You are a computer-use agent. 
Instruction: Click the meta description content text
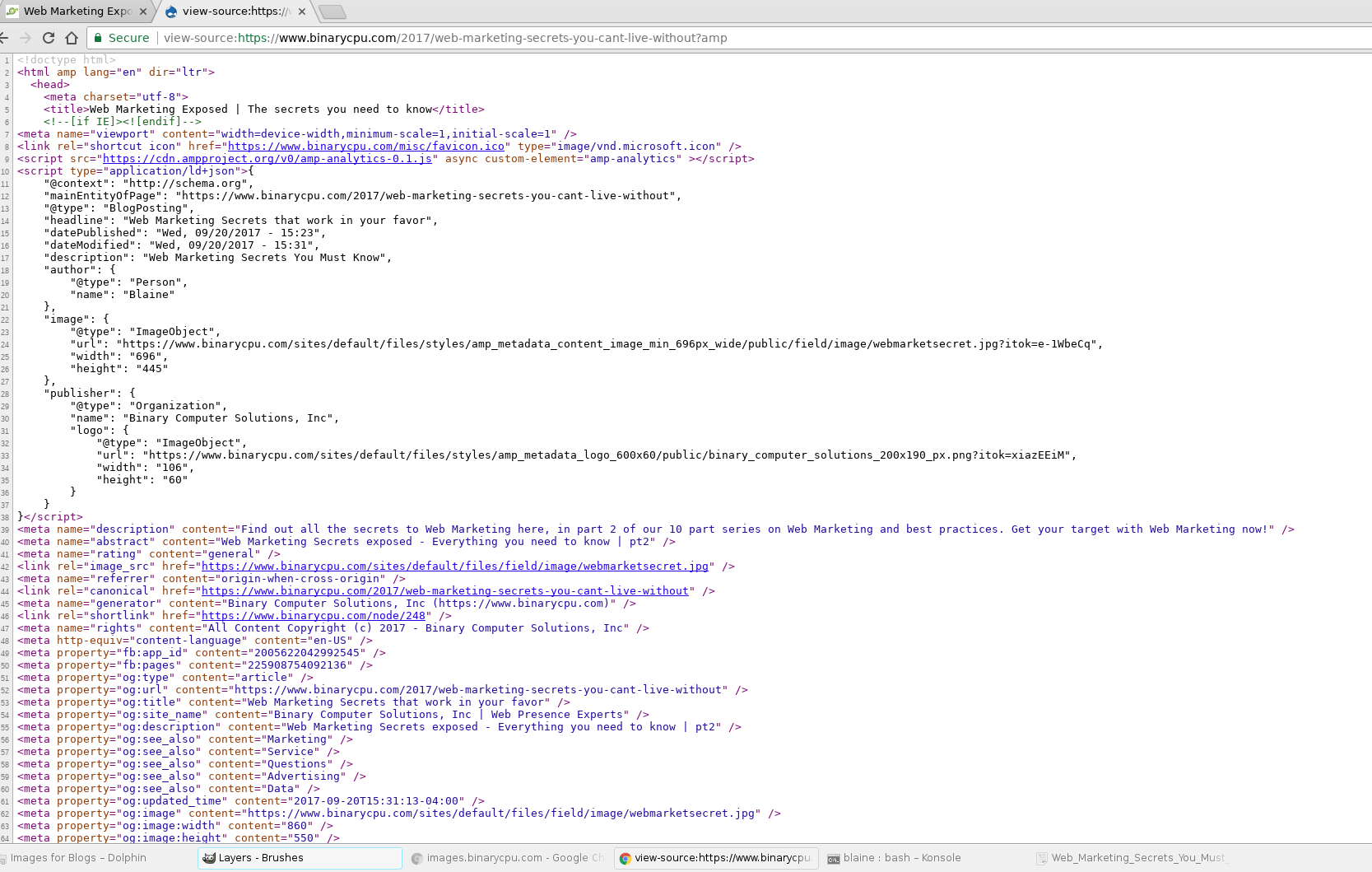pyautogui.click(x=755, y=529)
